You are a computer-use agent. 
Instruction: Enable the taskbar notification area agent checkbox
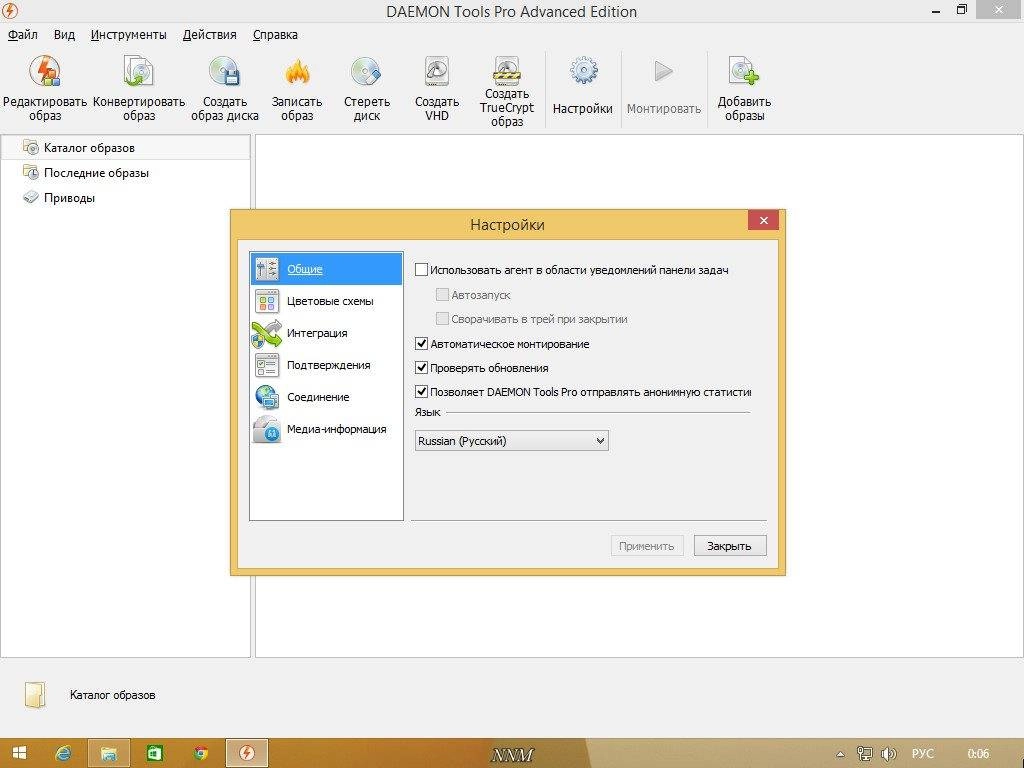click(x=422, y=270)
